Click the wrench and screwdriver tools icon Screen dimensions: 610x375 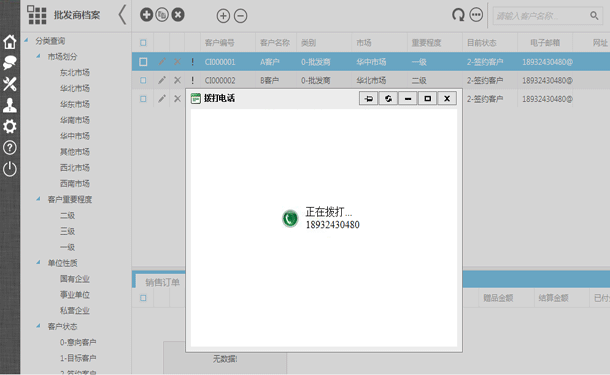coord(10,84)
